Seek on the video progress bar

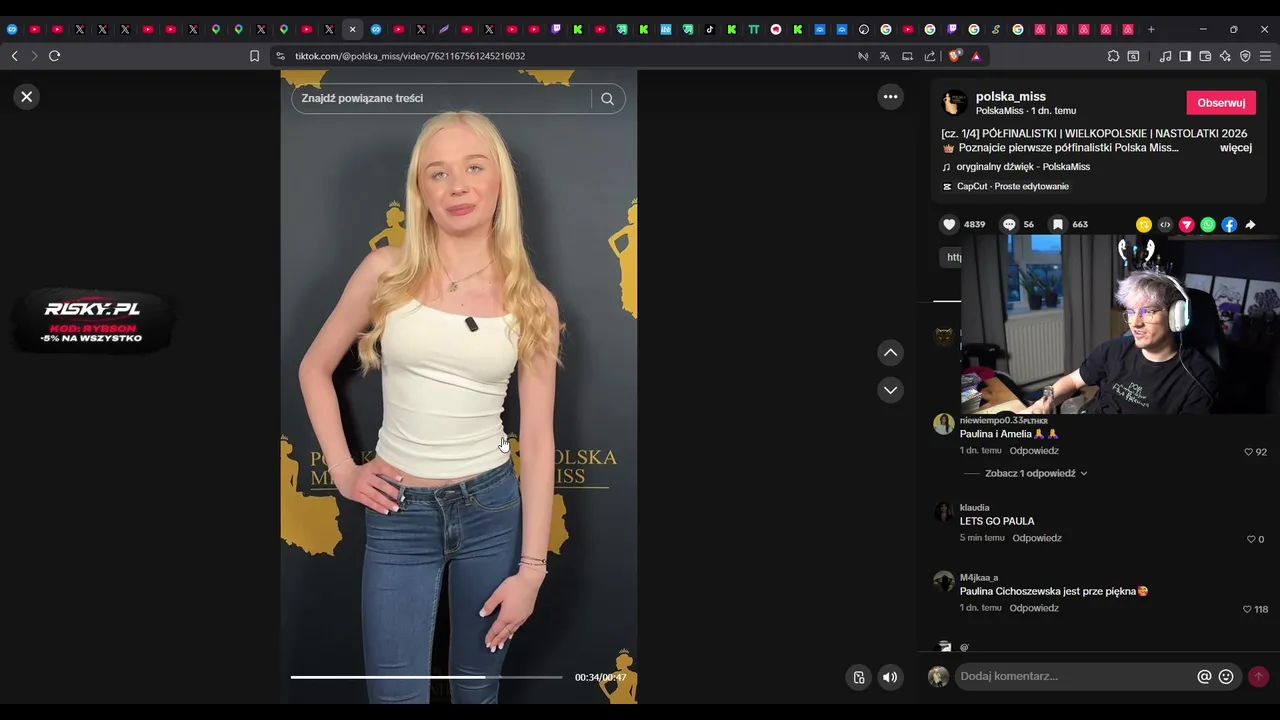[427, 677]
